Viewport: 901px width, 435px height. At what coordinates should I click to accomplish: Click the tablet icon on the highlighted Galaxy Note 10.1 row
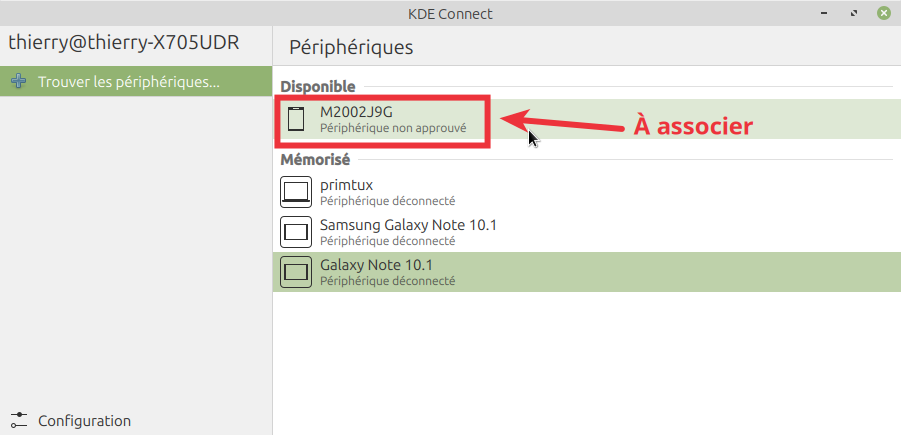click(295, 271)
